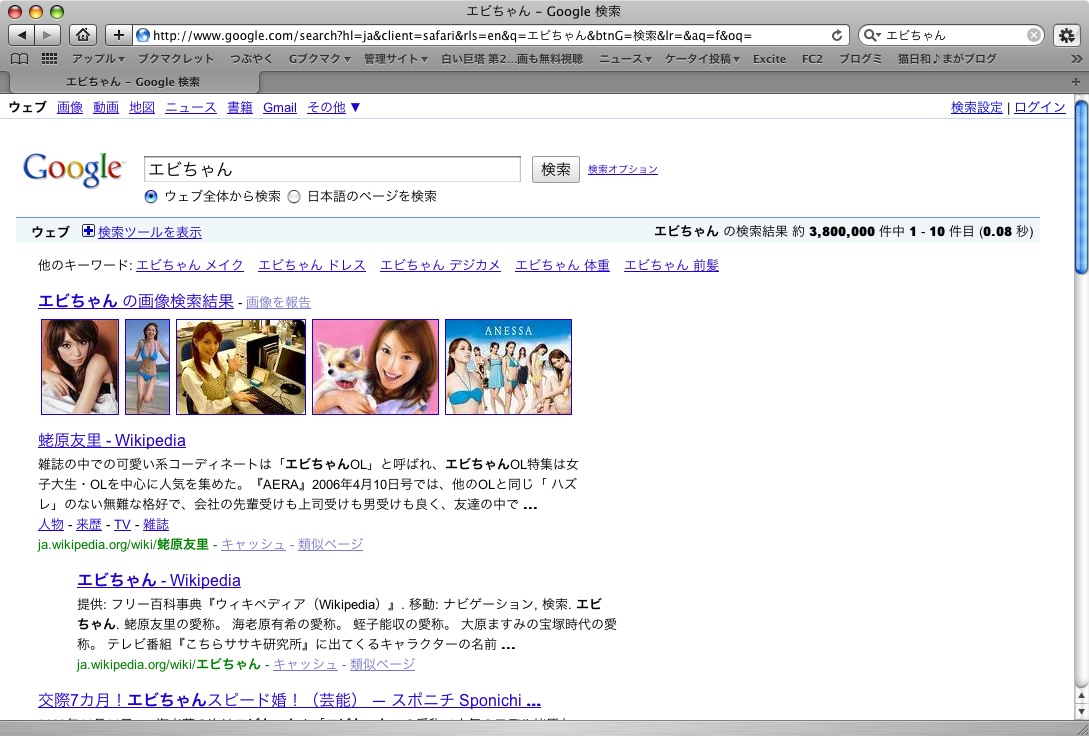
Task: Open the FC2 bookmark
Action: [x=812, y=59]
